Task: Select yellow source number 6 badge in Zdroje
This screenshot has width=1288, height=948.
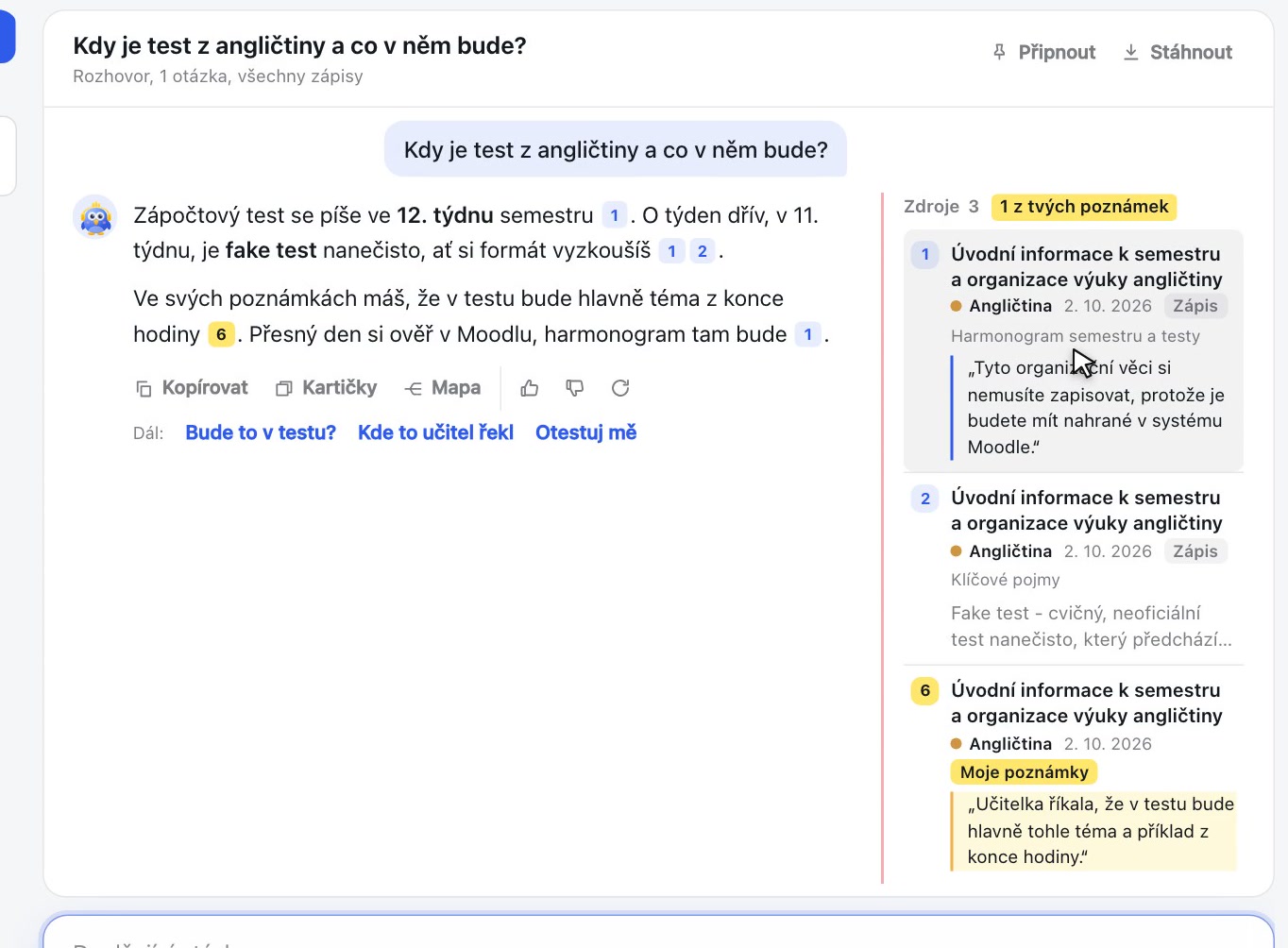Action: tap(925, 691)
